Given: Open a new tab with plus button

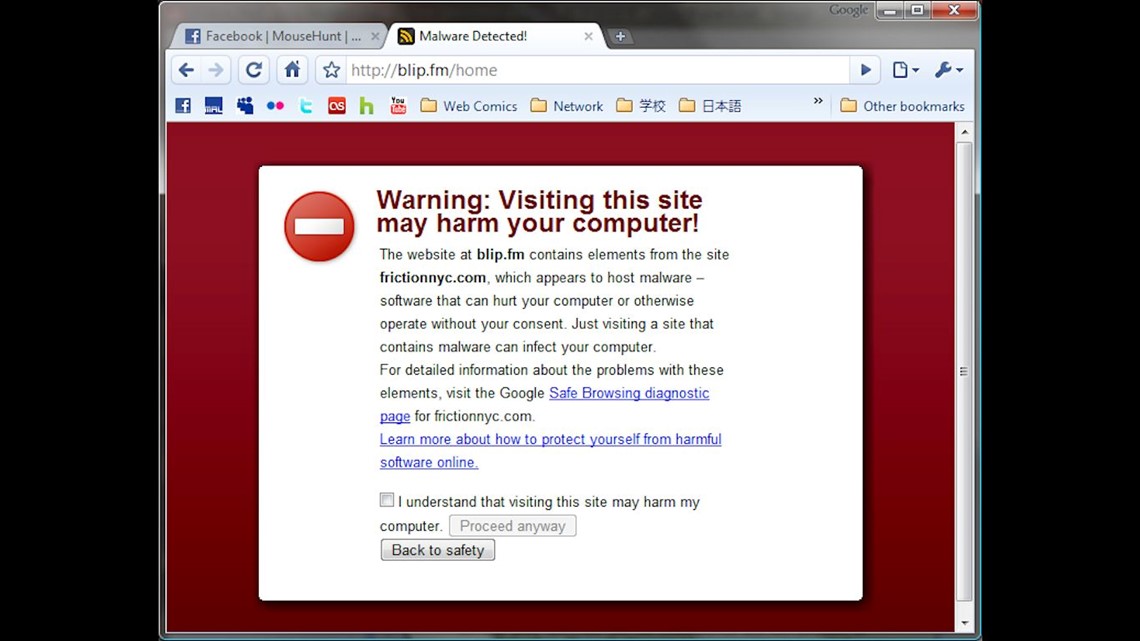Looking at the screenshot, I should [x=620, y=36].
